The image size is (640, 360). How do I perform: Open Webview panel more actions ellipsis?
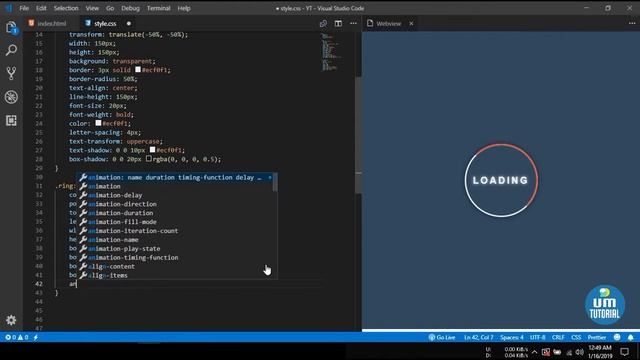[x=632, y=24]
